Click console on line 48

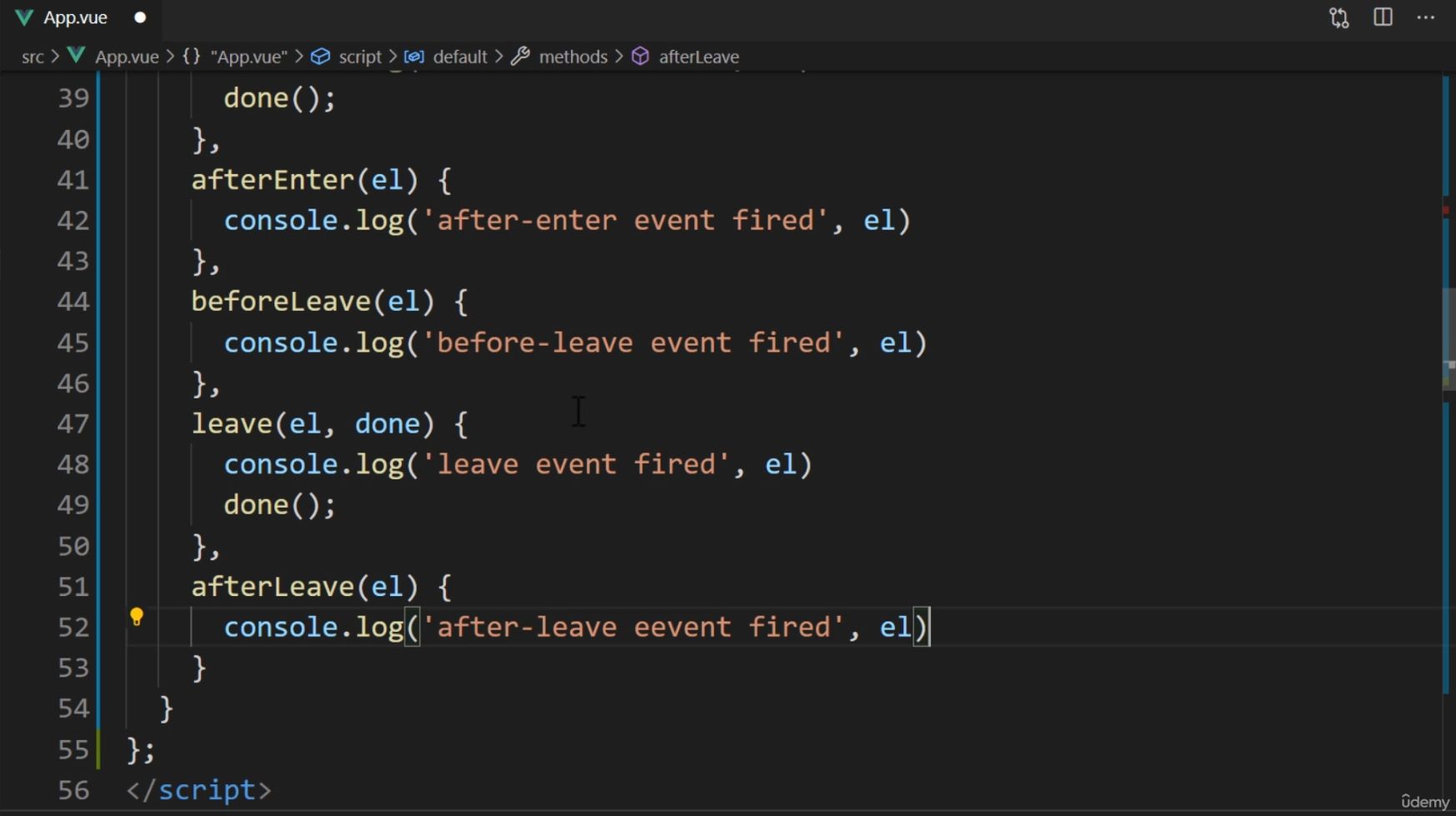281,464
